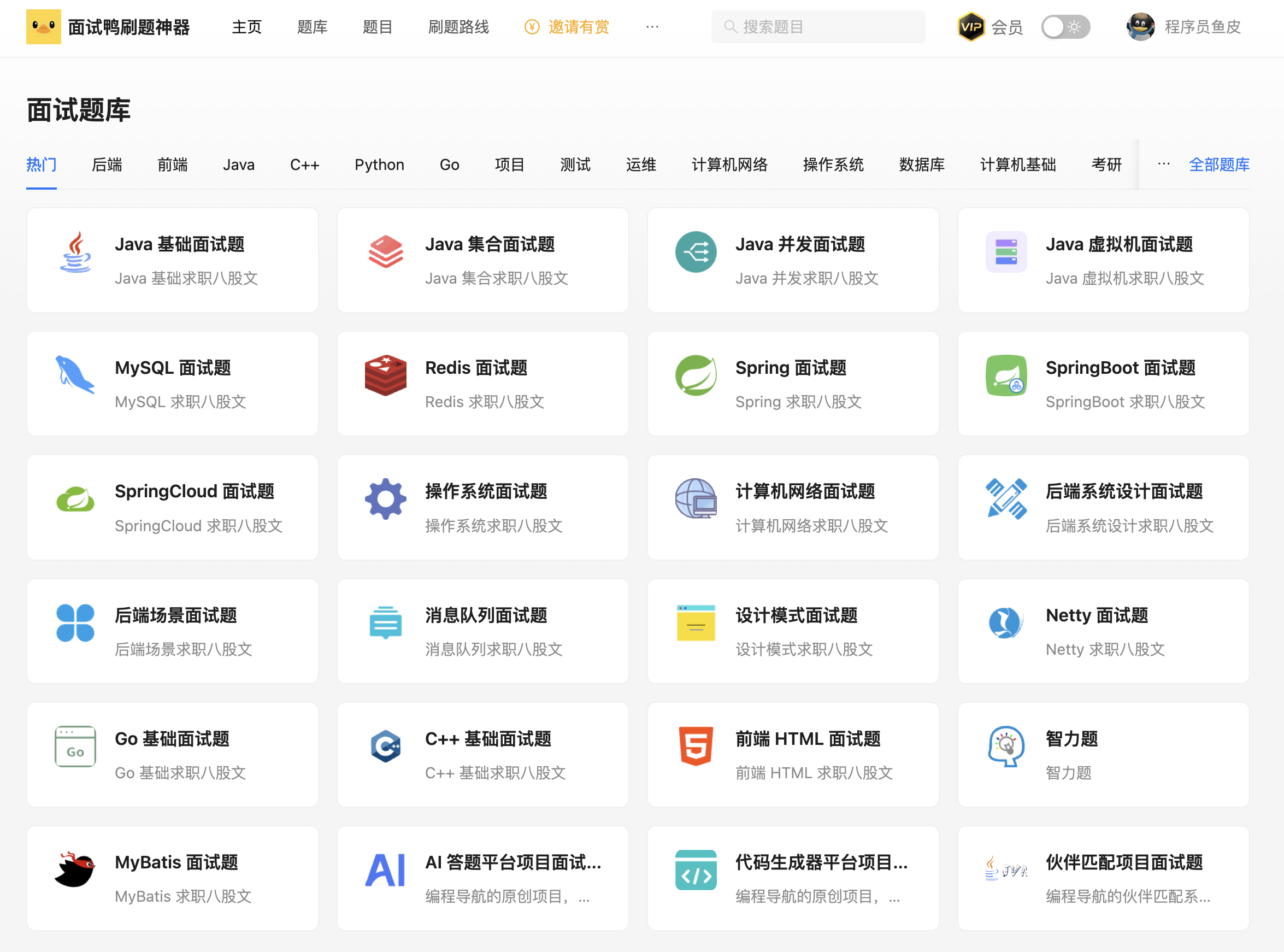Click the 面试鸭 duck logo
The height and width of the screenshot is (952, 1284).
44,27
